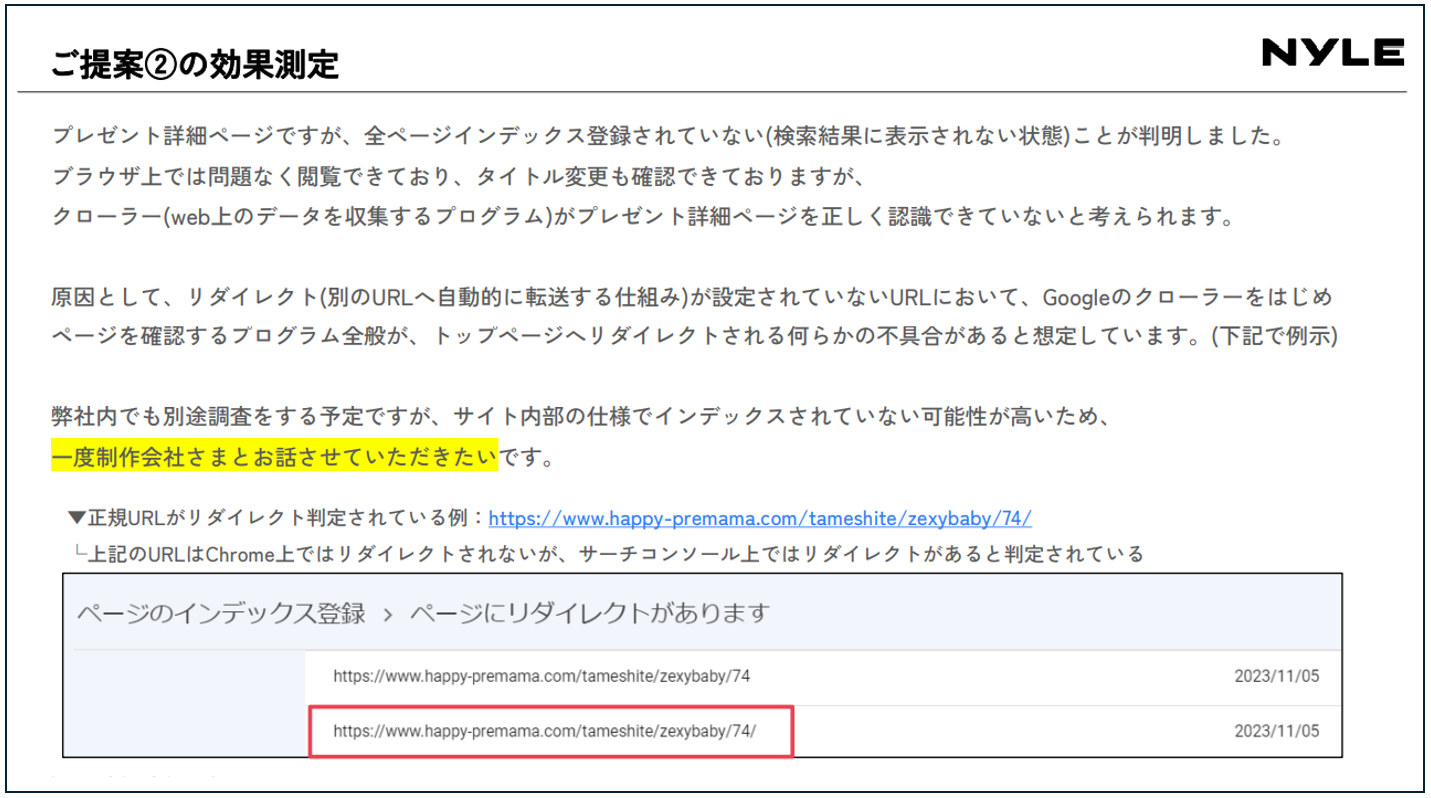This screenshot has height=798, width=1431.
Task: Click the line starting '原因として、リダイレクト'
Action: (x=692, y=297)
